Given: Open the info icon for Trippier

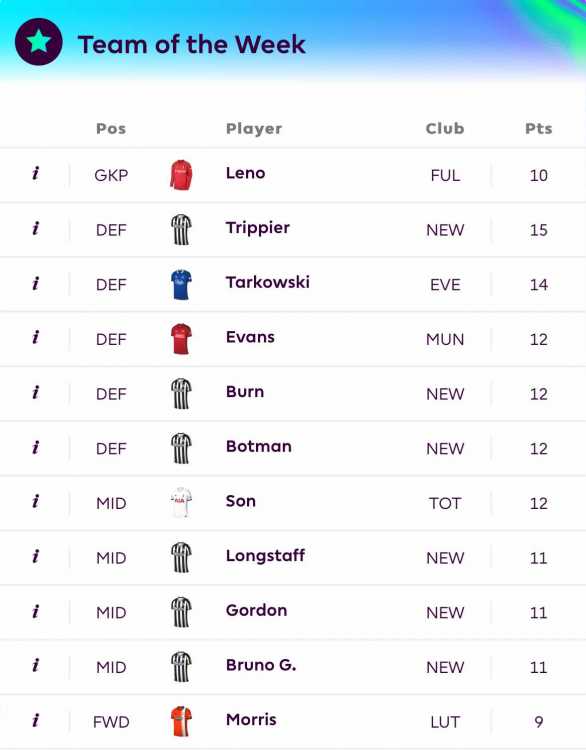Looking at the screenshot, I should pos(35,228).
